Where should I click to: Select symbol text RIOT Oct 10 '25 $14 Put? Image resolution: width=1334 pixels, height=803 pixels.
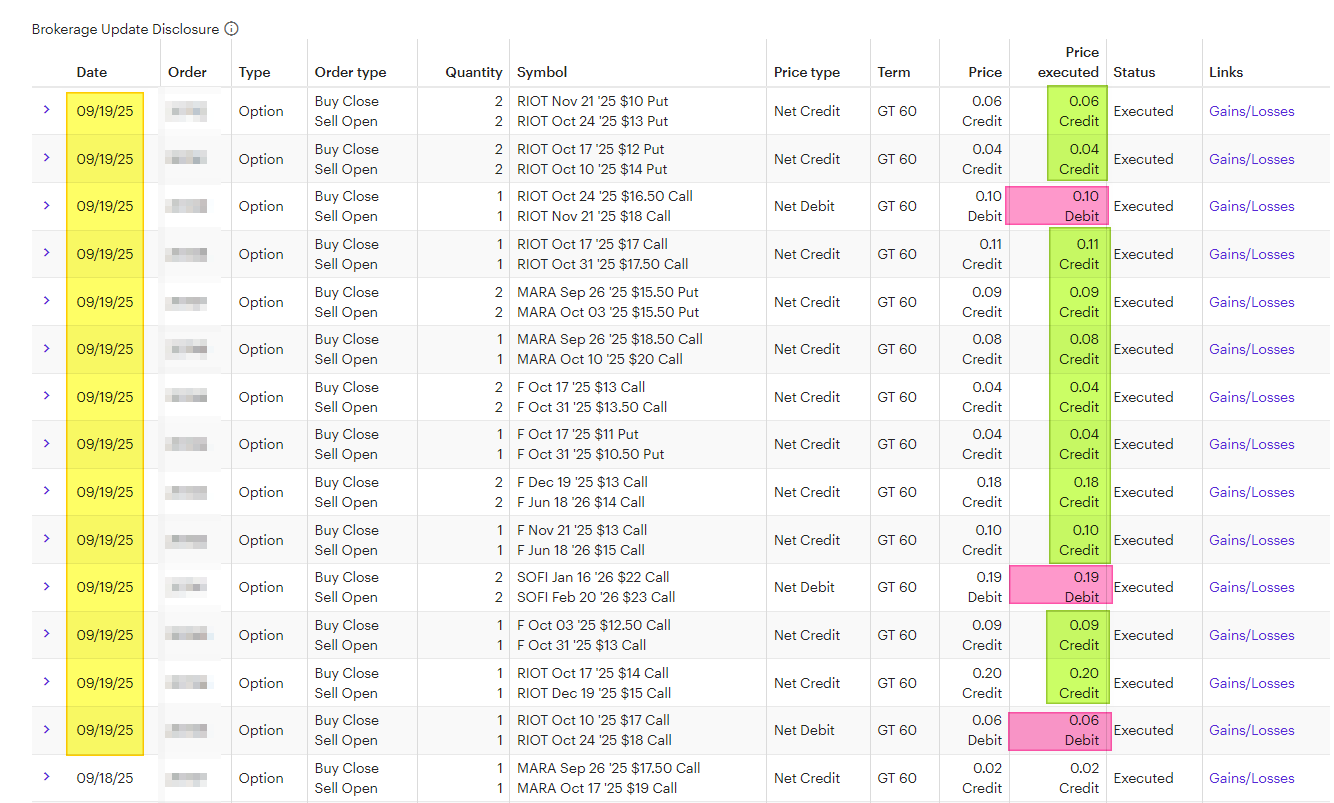point(592,169)
